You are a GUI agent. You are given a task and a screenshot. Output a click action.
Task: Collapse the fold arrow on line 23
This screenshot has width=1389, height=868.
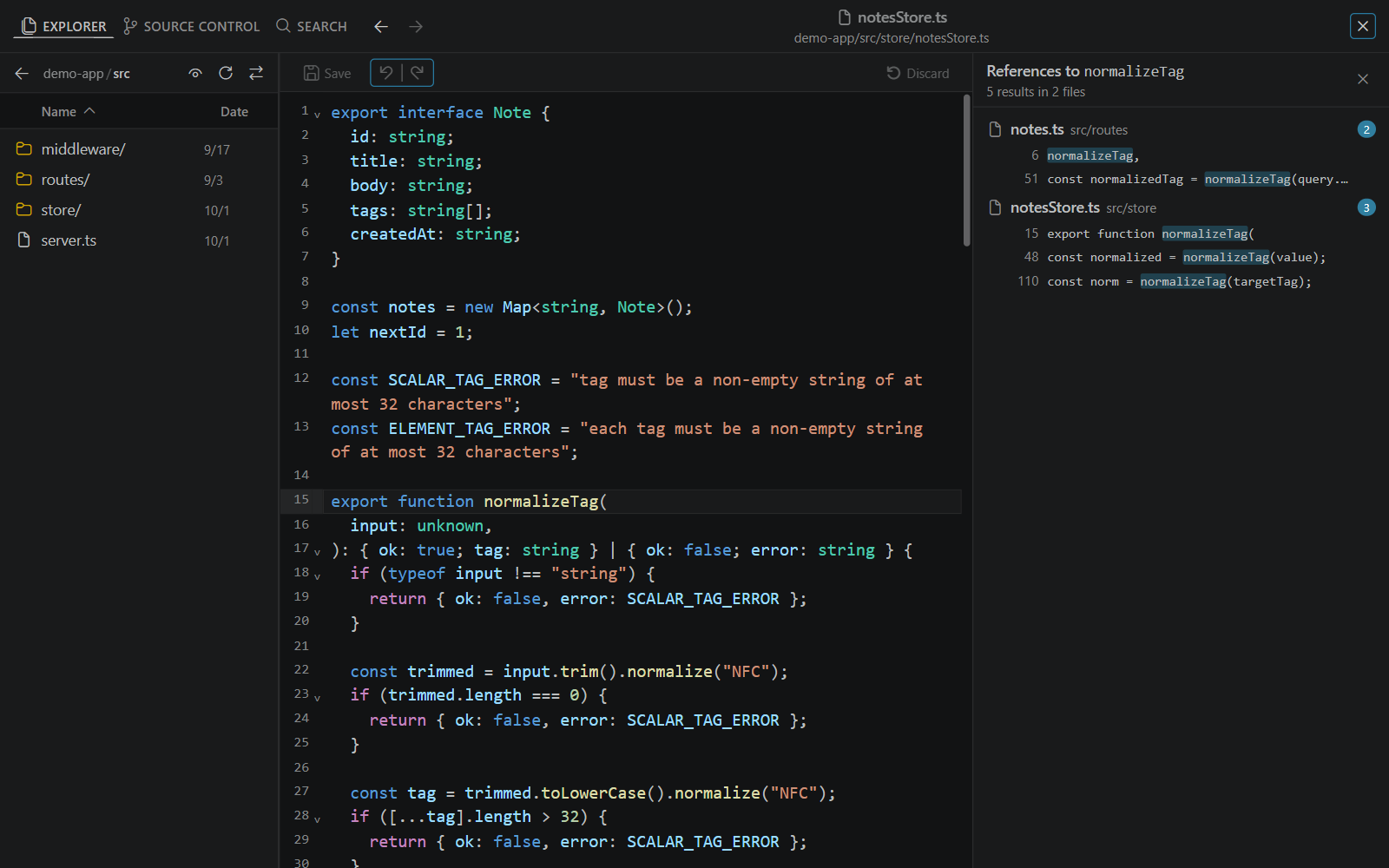[317, 697]
